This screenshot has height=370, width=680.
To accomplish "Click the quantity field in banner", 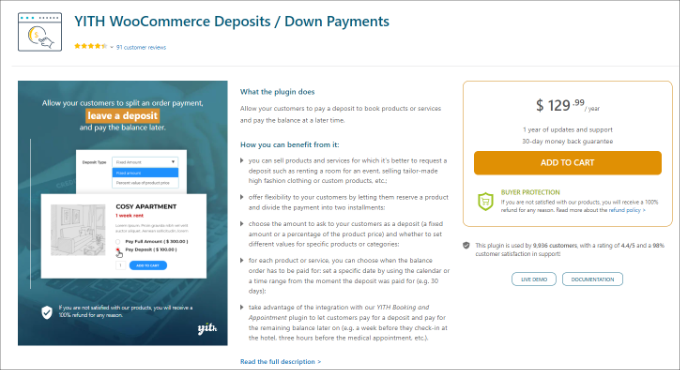I will (121, 265).
